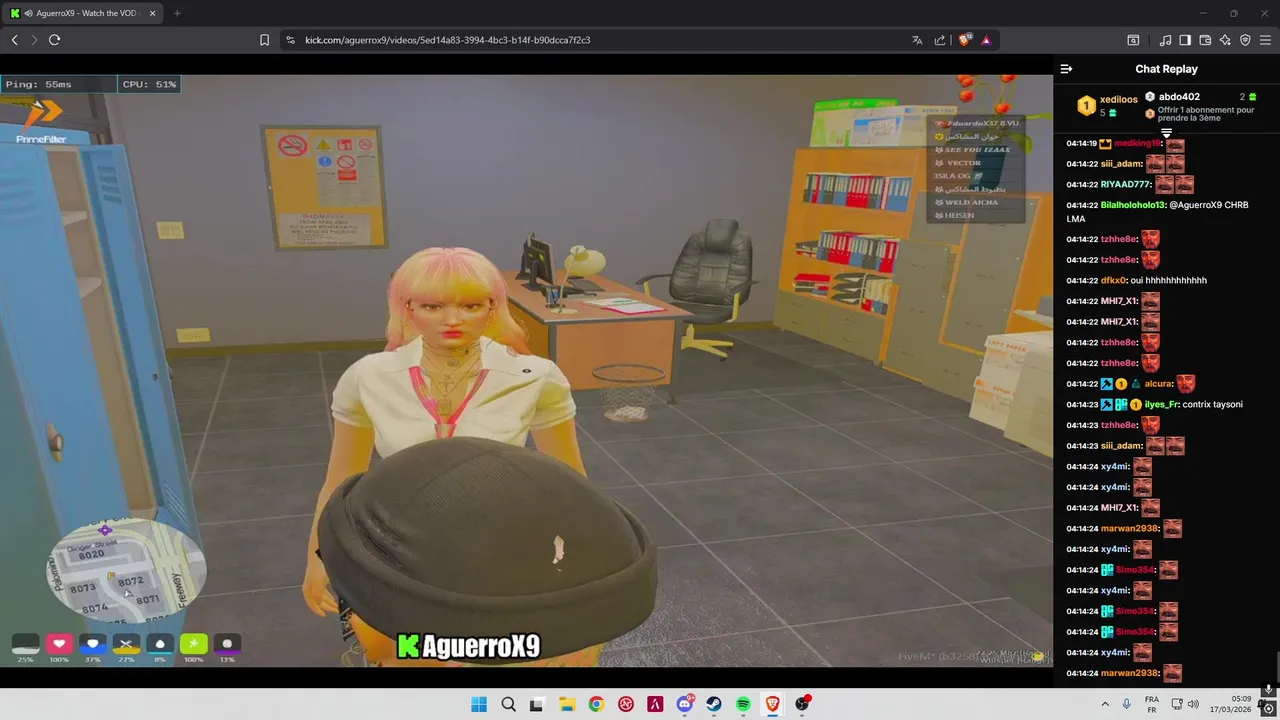This screenshot has height=720, width=1280.
Task: Click the 'contrix taysoni' chat message
Action: (1213, 405)
